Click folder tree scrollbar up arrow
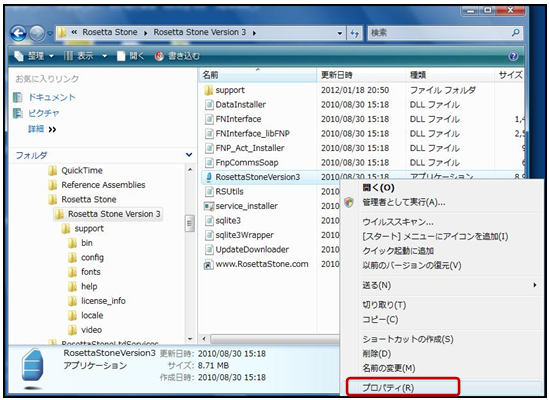 tap(190, 170)
